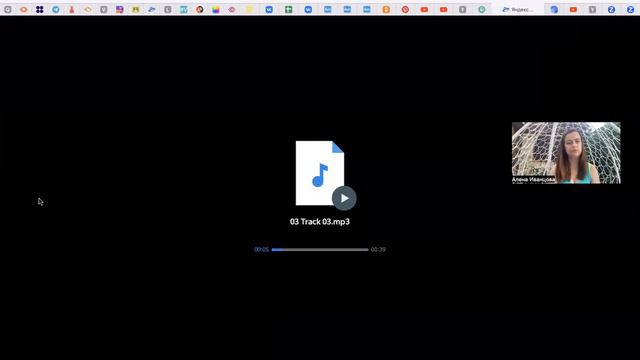Switch to the active Яндекс tab
This screenshot has width=640, height=360.
[518, 9]
